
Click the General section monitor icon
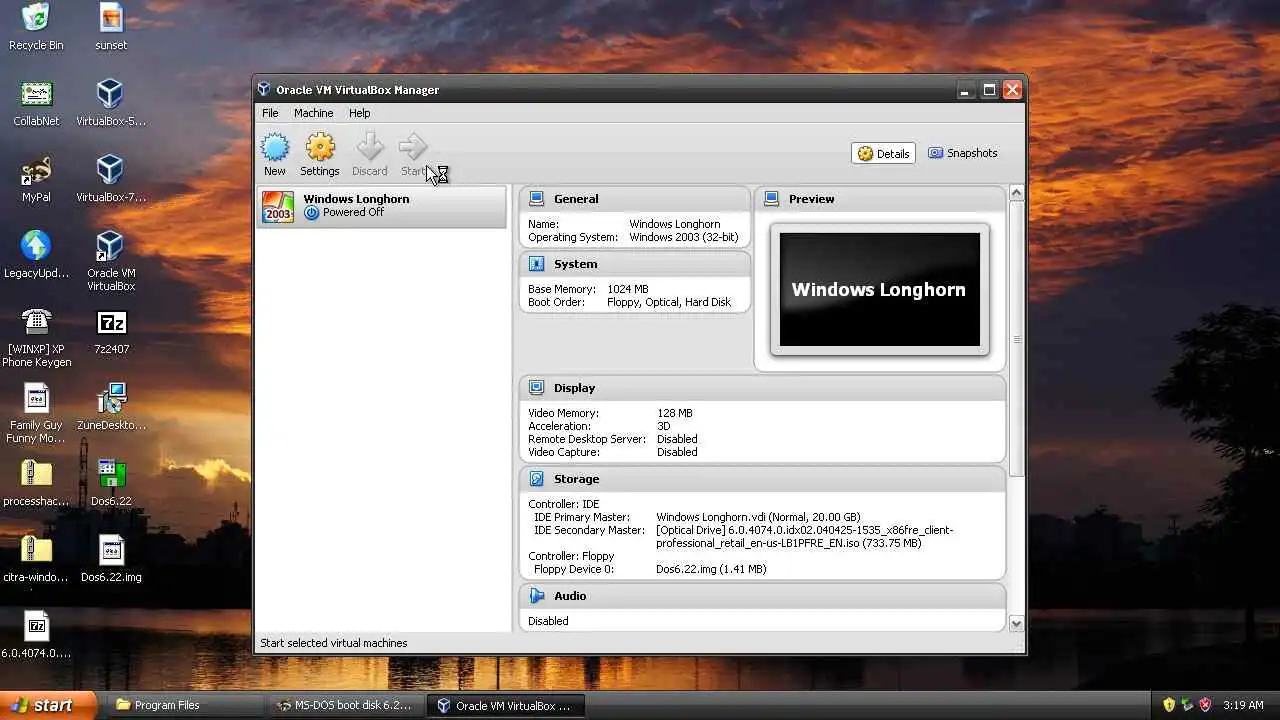pos(537,199)
